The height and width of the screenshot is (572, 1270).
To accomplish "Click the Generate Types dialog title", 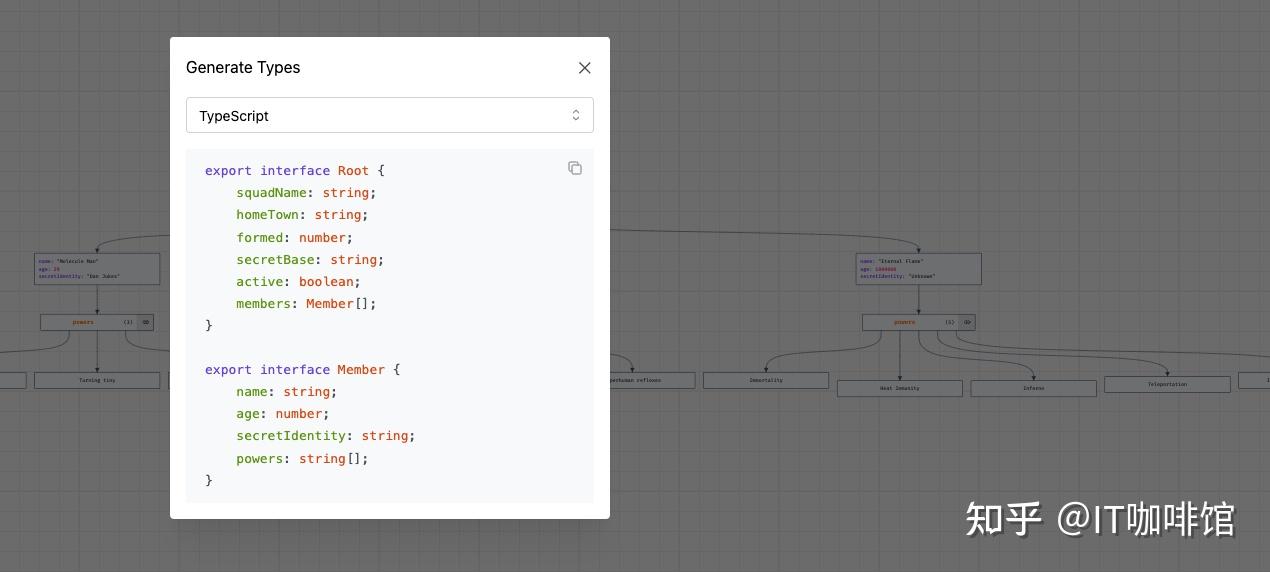I will point(243,68).
